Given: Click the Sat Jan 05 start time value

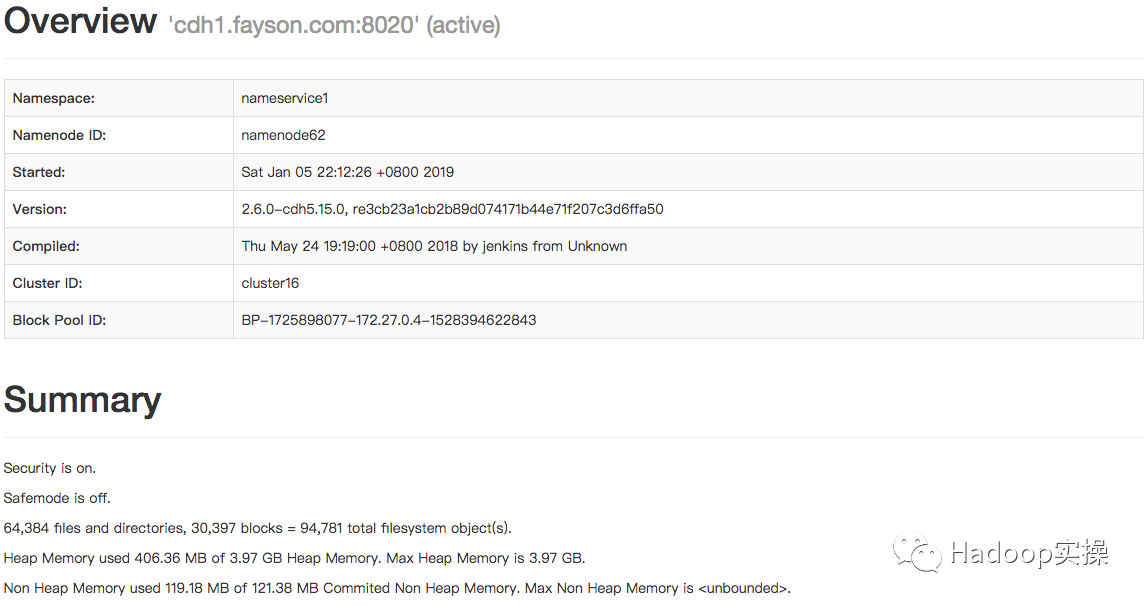Looking at the screenshot, I should click(348, 172).
